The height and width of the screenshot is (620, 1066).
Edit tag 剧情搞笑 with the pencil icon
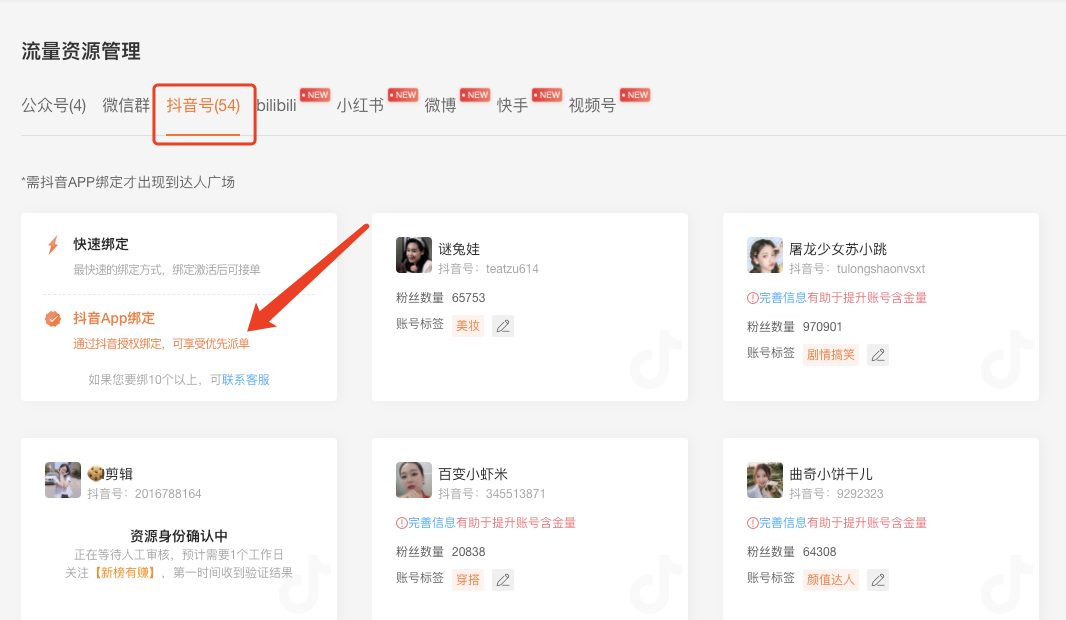[878, 355]
